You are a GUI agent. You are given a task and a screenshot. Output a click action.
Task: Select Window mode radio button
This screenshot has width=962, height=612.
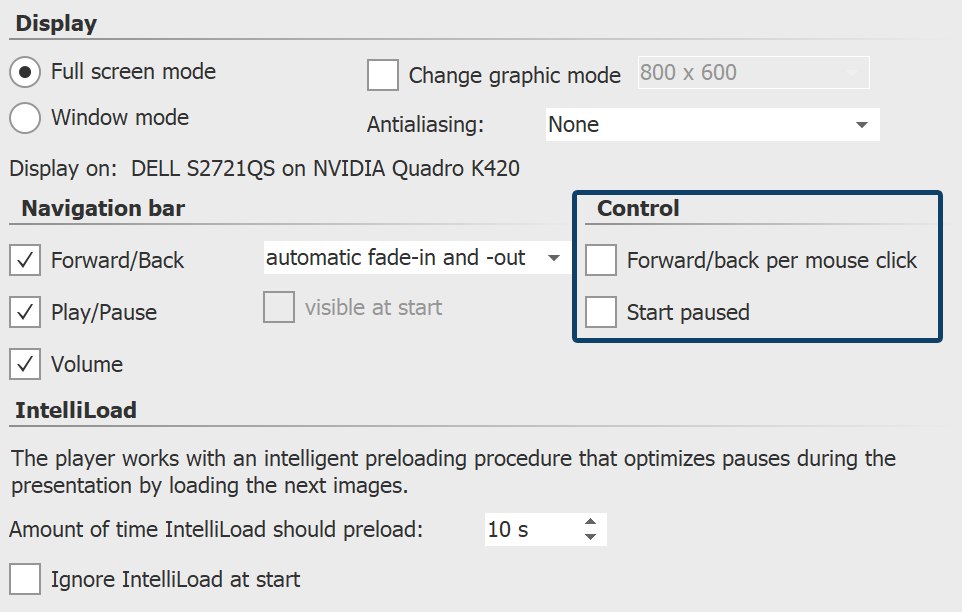click(x=25, y=118)
